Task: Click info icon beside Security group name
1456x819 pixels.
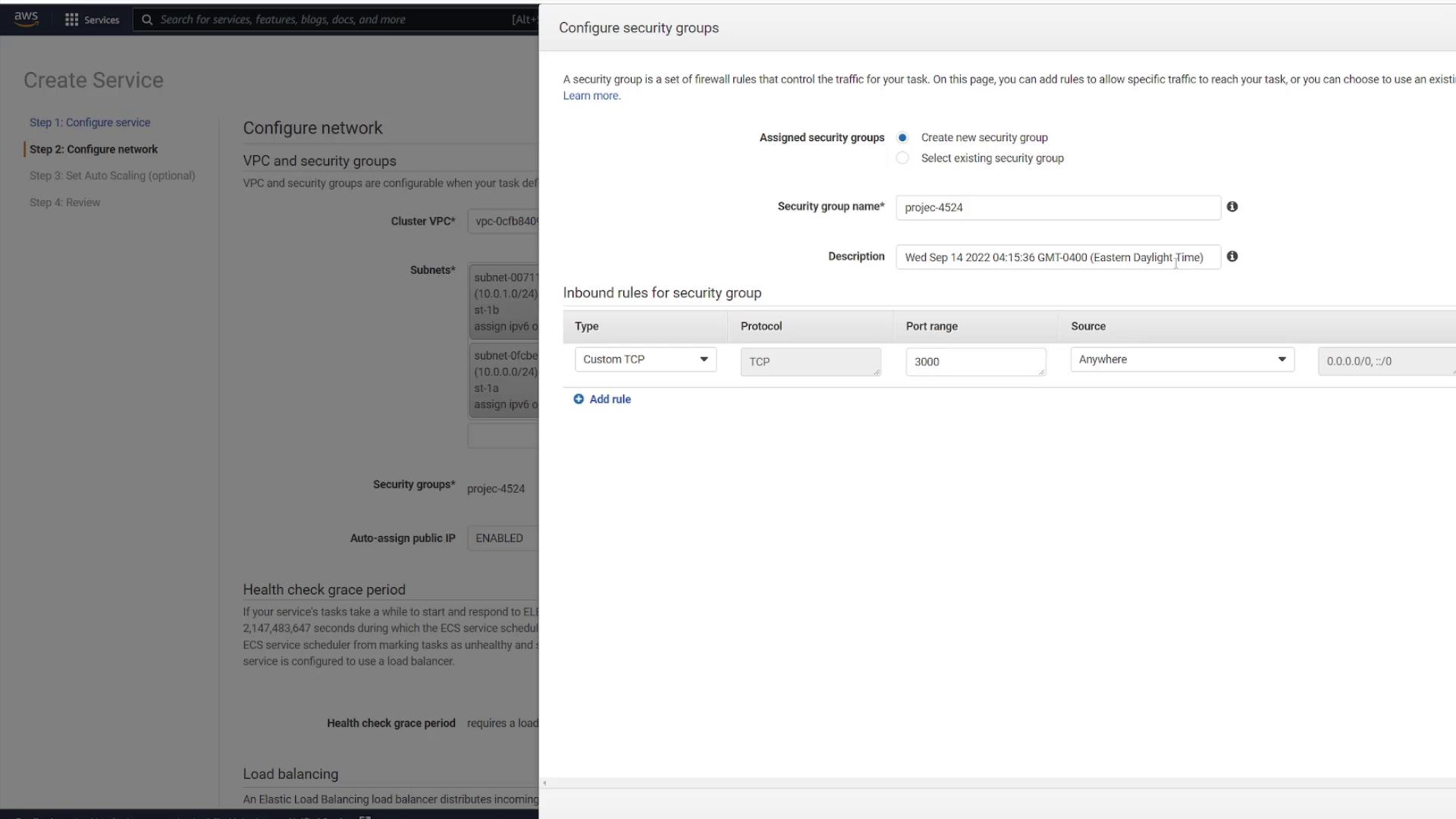Action: [x=1232, y=206]
